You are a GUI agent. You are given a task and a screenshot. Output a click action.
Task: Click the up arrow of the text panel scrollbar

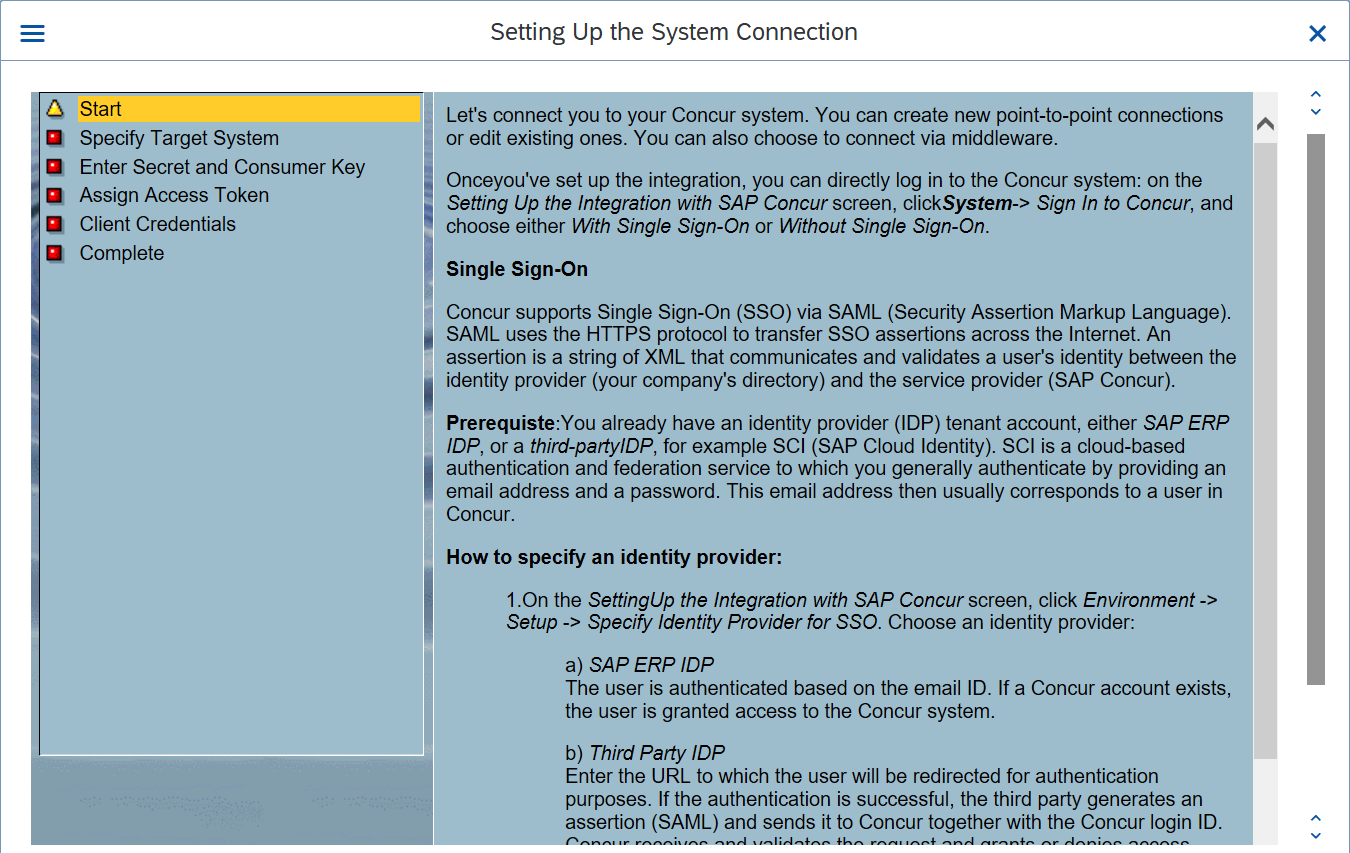coord(1265,124)
